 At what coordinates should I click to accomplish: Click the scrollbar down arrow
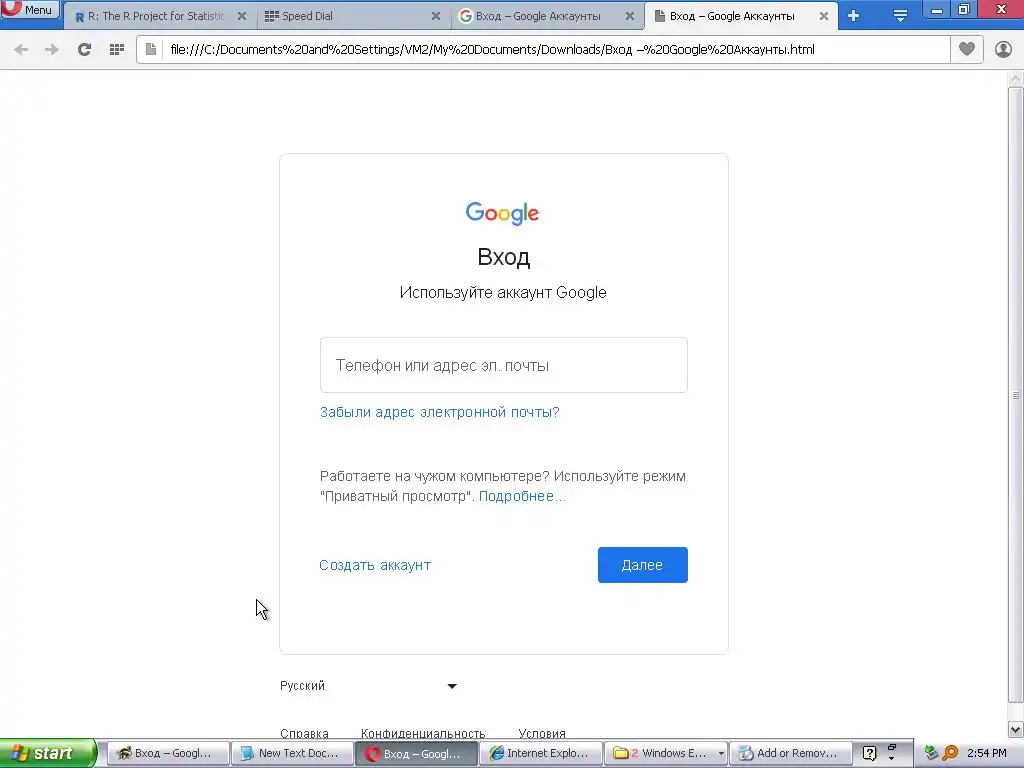(x=1016, y=729)
